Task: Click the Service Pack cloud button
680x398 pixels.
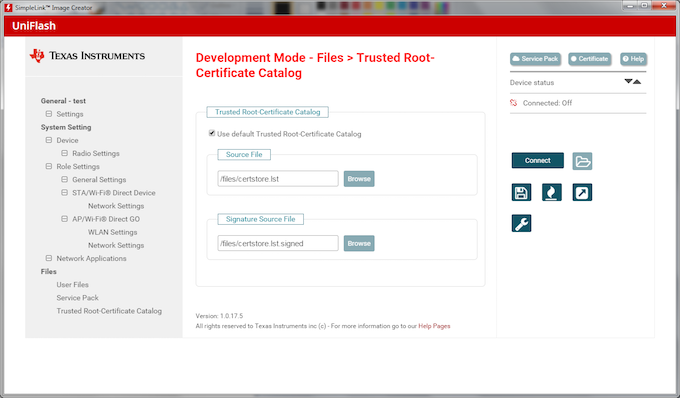Action: click(535, 59)
